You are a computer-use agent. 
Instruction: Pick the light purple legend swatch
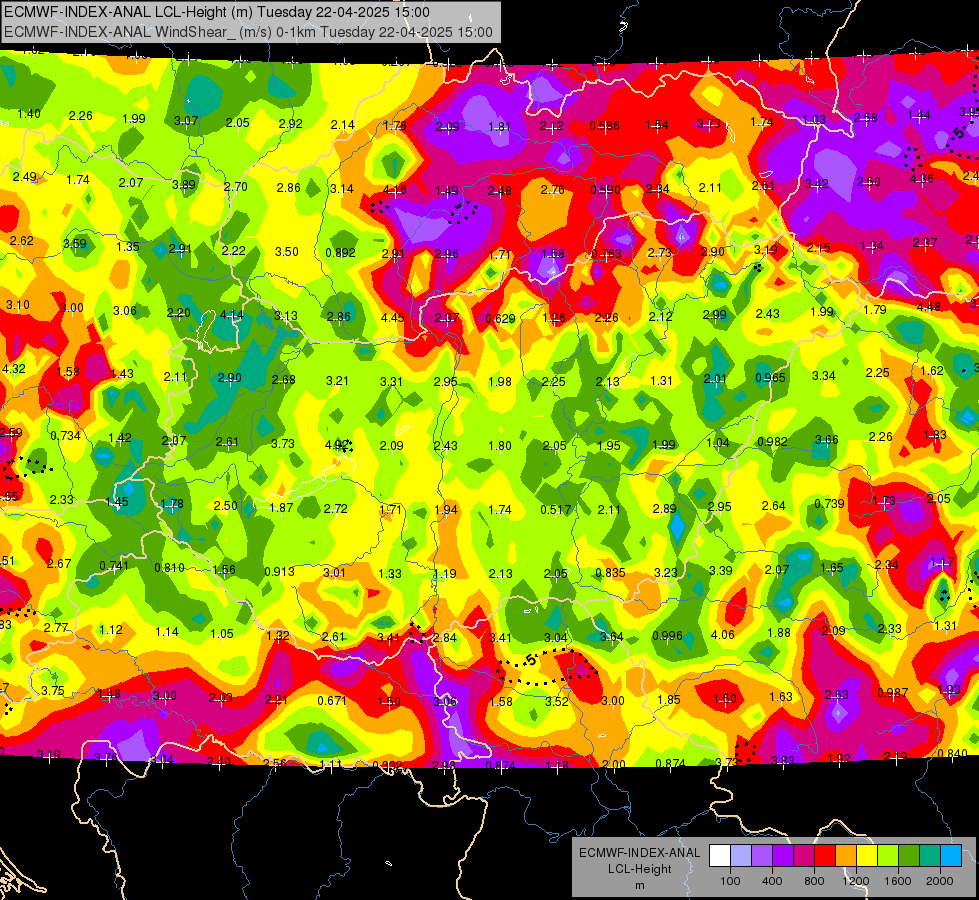point(762,856)
